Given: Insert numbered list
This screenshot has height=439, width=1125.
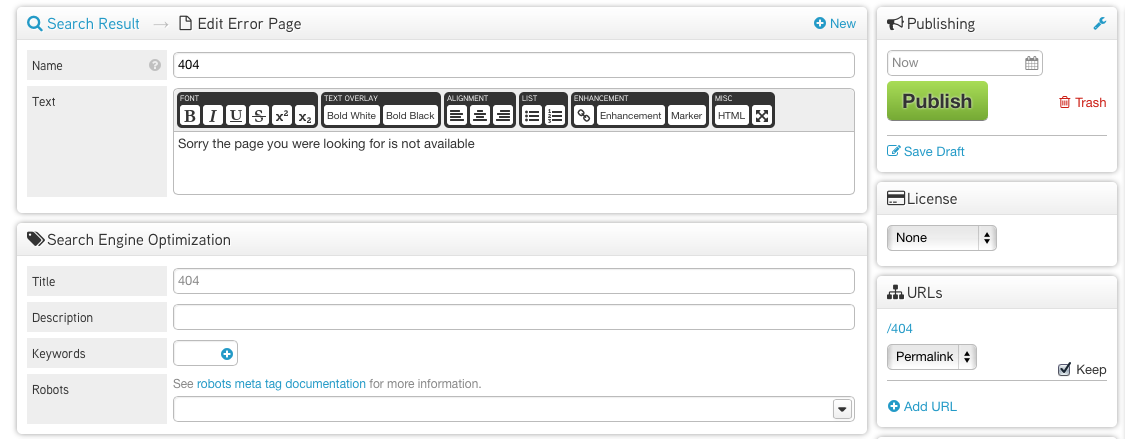Looking at the screenshot, I should pyautogui.click(x=555, y=115).
